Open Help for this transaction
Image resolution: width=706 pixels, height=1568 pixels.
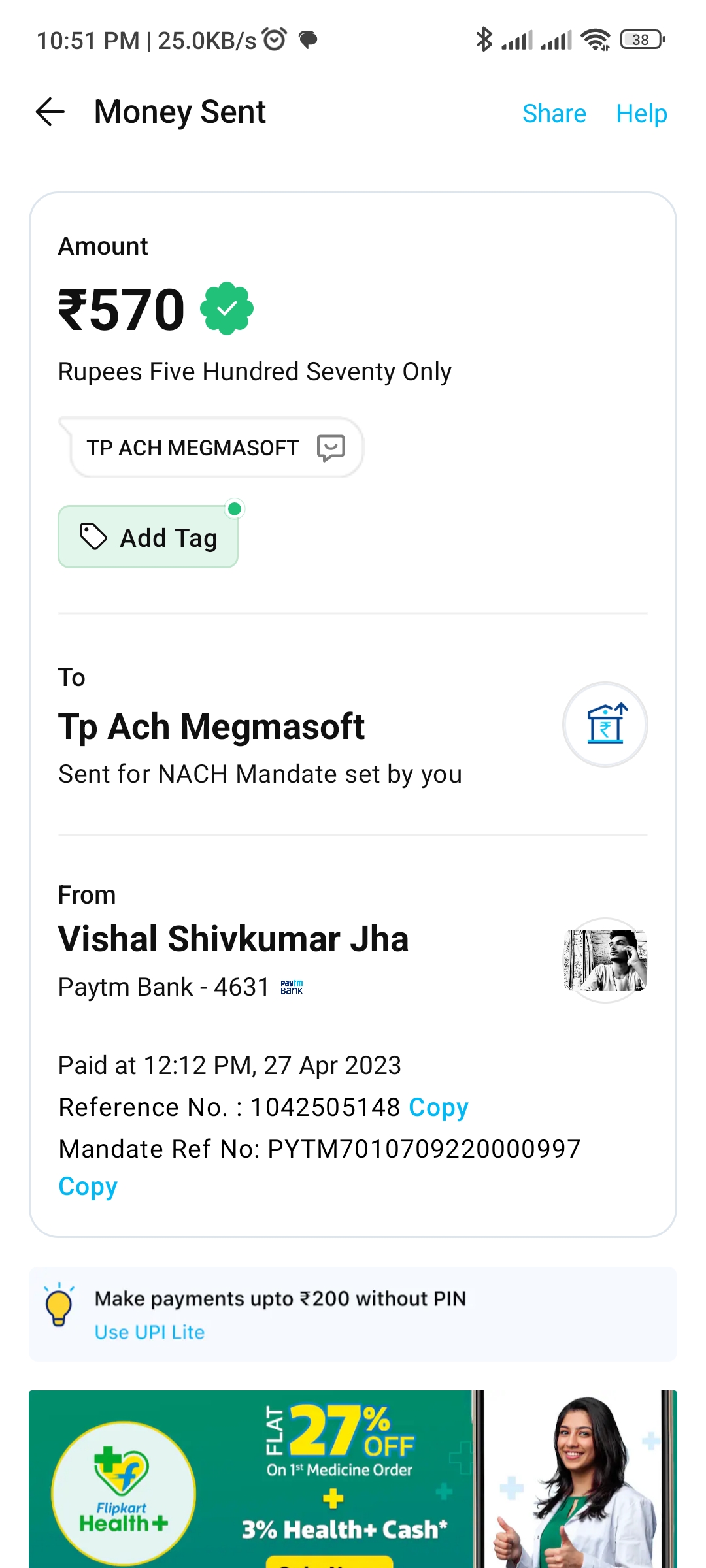tap(641, 114)
